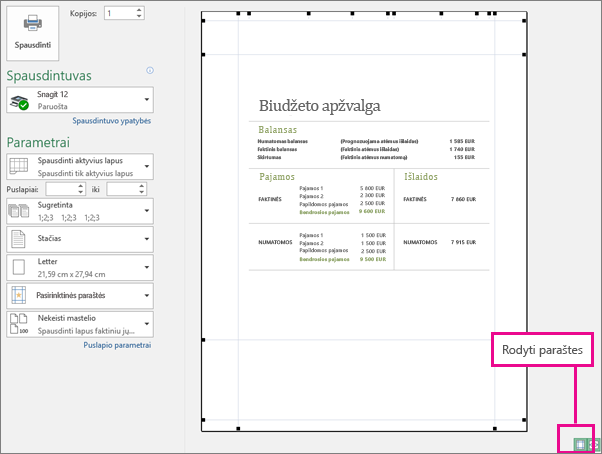Click the Puslapiai start page field
This screenshot has width=602, height=454.
tap(61, 189)
